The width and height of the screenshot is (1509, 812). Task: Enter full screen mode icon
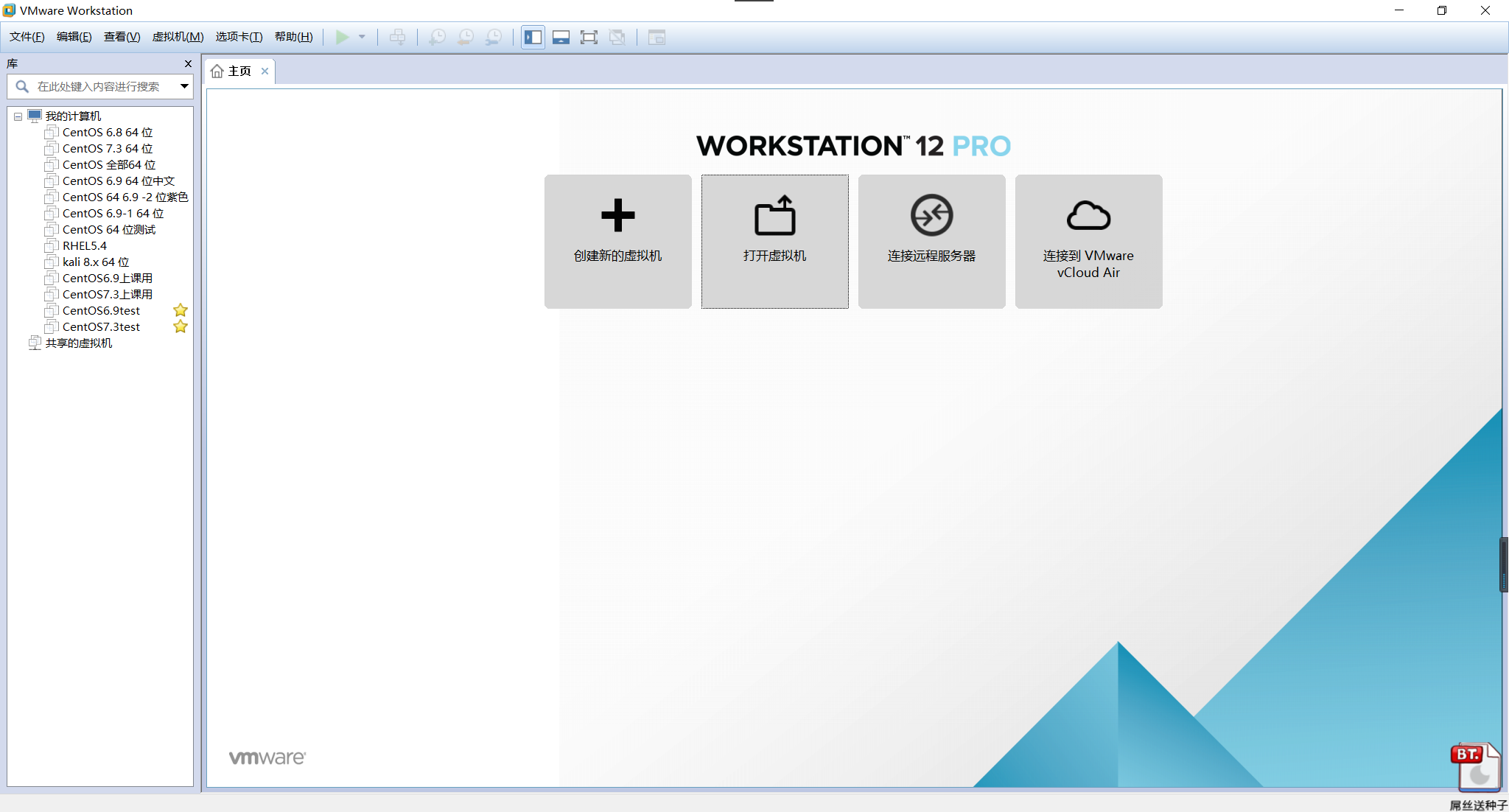[589, 37]
